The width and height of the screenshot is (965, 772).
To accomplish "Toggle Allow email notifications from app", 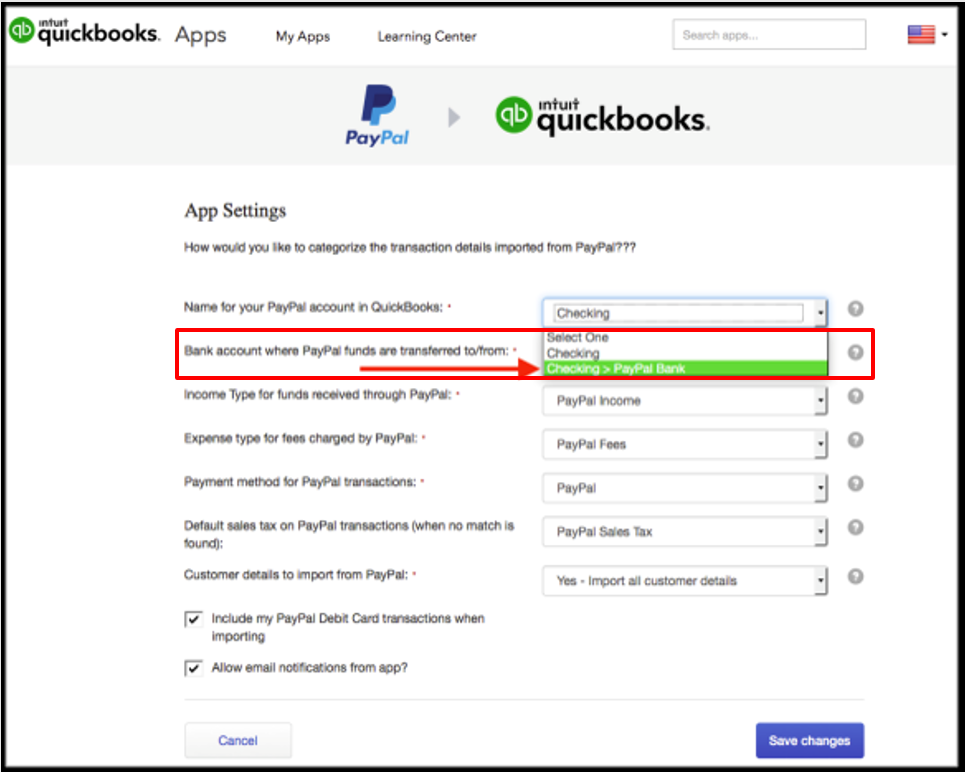I will (x=193, y=668).
